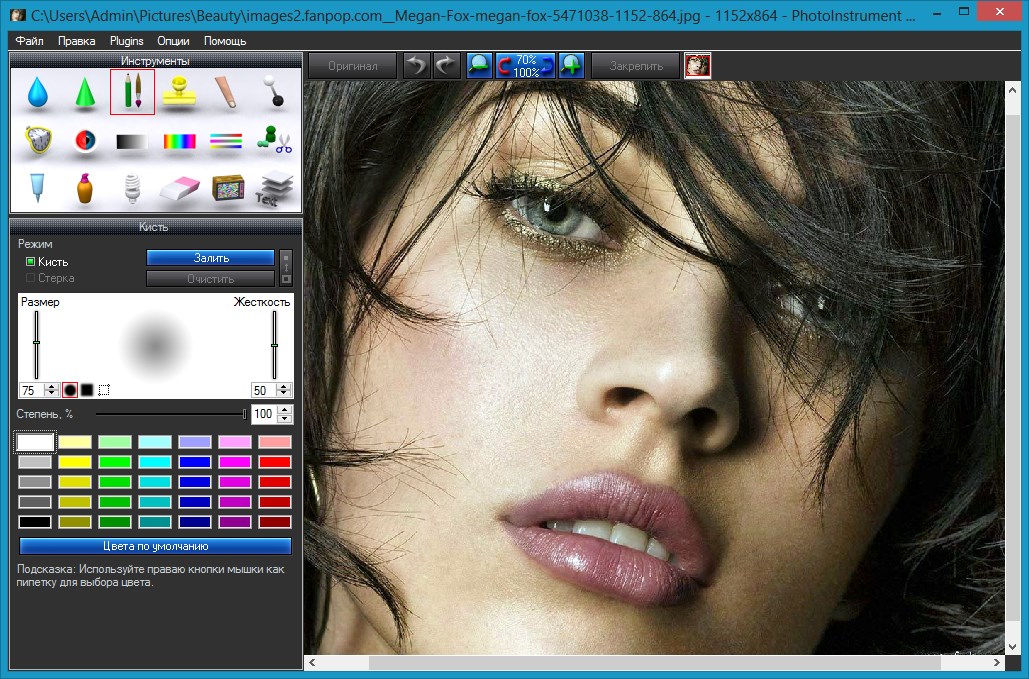Open the Text layers tool

pos(274,188)
